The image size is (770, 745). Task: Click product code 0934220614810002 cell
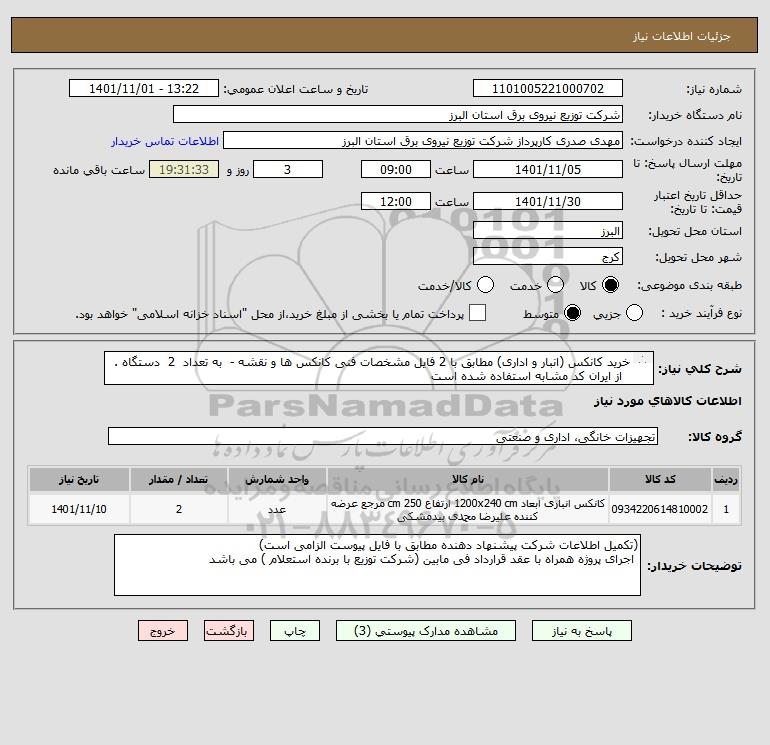coord(660,509)
